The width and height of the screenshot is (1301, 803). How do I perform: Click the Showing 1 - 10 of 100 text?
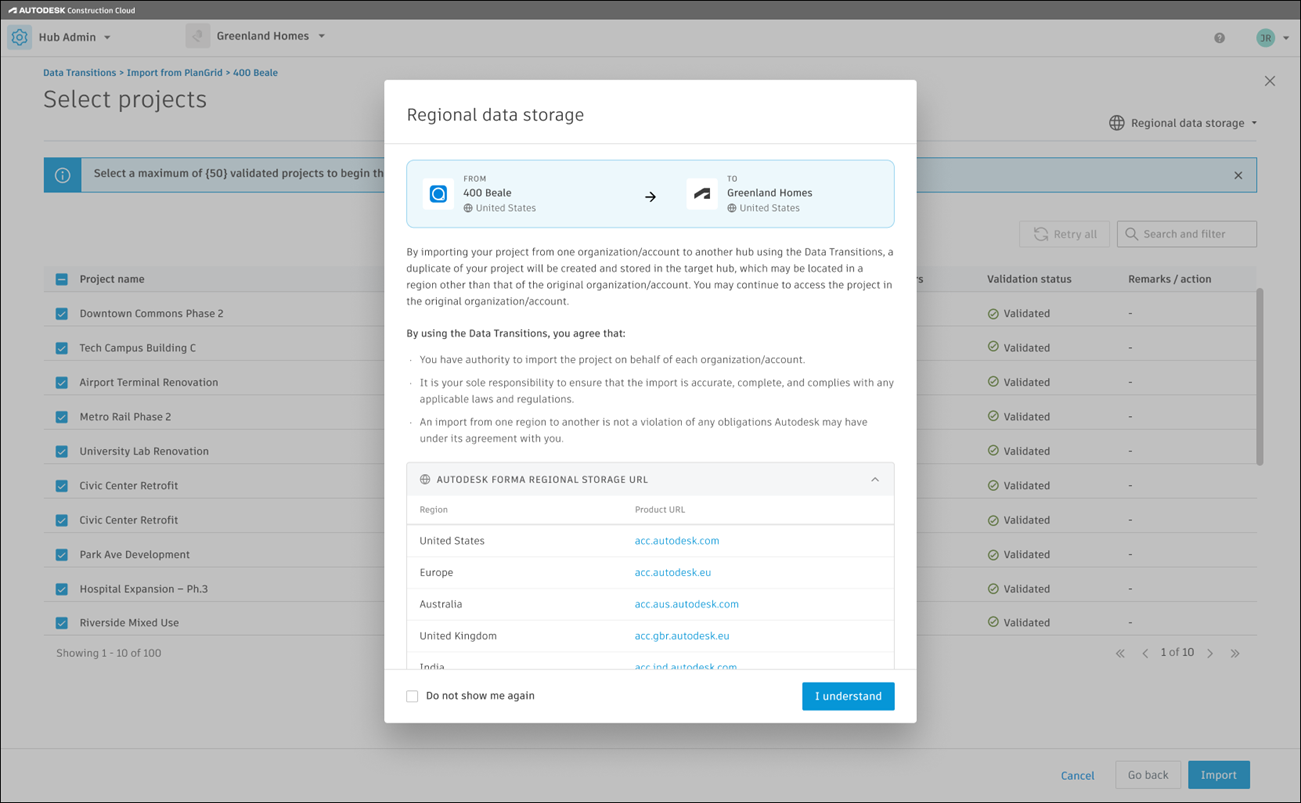coord(109,653)
